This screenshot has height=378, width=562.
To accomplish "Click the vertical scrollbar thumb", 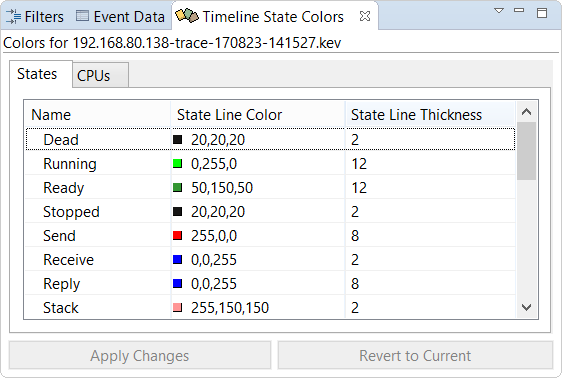I will (526, 151).
